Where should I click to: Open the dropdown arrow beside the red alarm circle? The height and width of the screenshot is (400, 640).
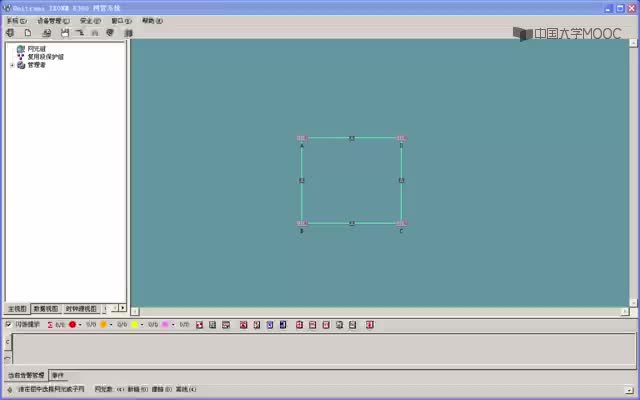point(80,325)
